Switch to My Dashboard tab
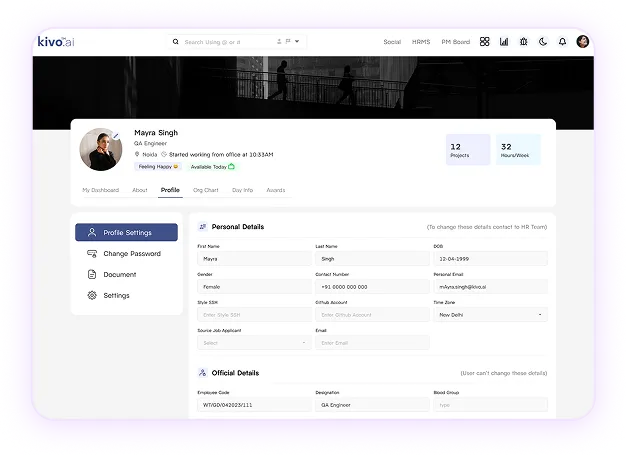 pos(100,190)
